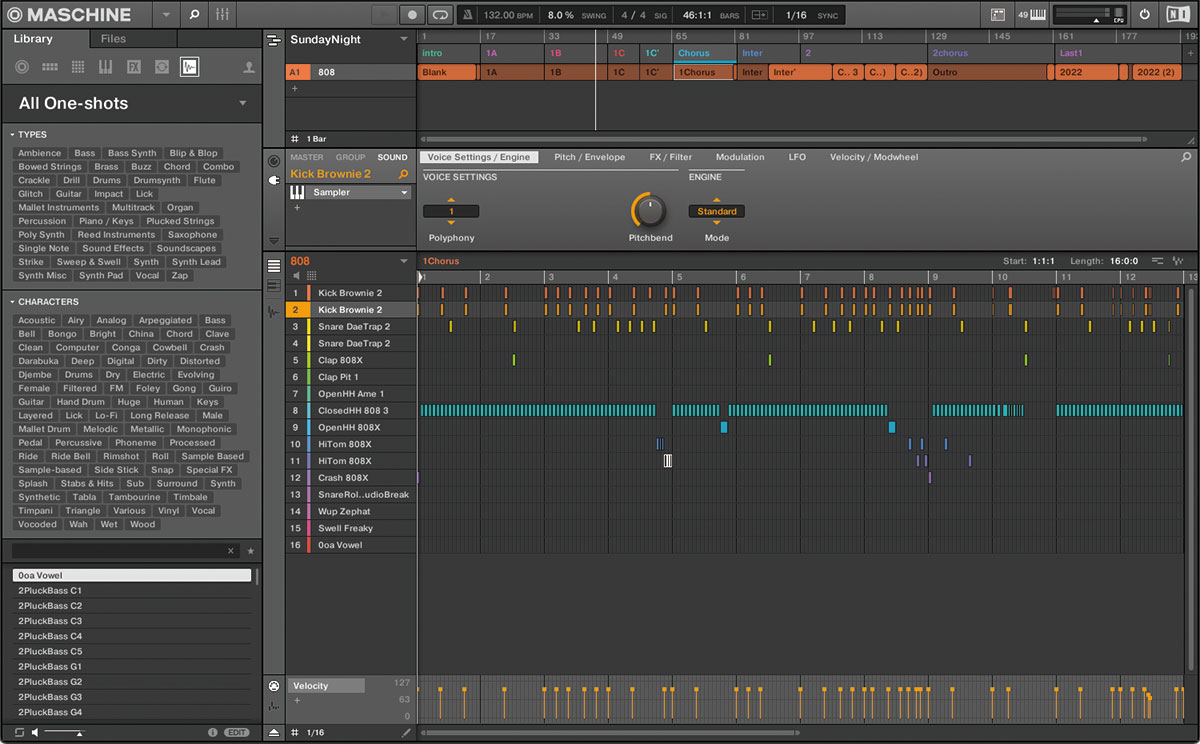Viewport: 1200px width, 744px height.
Task: Select Instruments keyboard icon in Library
Action: (x=105, y=67)
